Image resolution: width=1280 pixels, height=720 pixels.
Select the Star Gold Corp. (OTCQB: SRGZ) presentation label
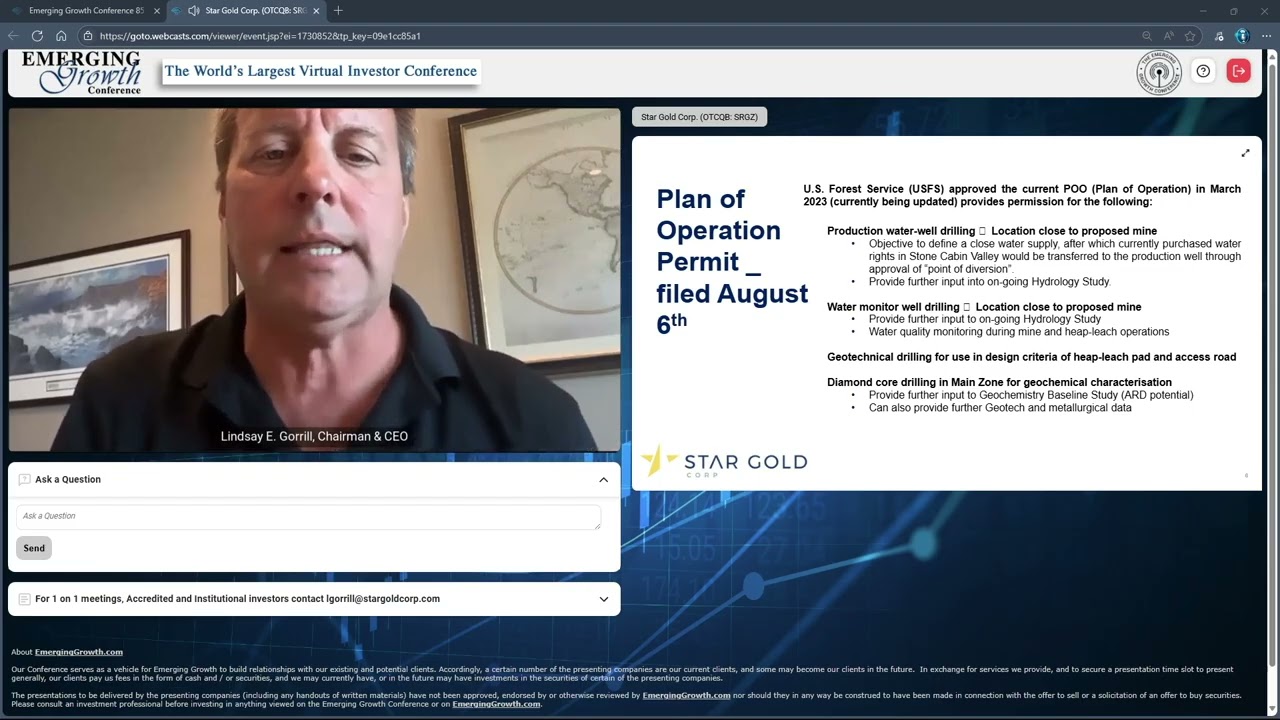[699, 117]
